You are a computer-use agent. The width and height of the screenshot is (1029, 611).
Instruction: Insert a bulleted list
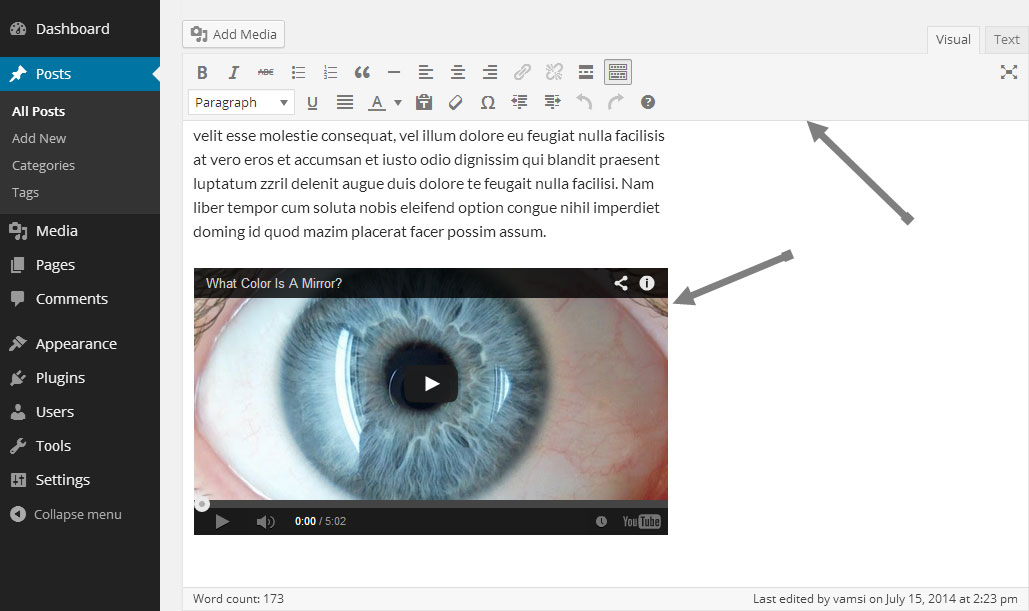298,71
